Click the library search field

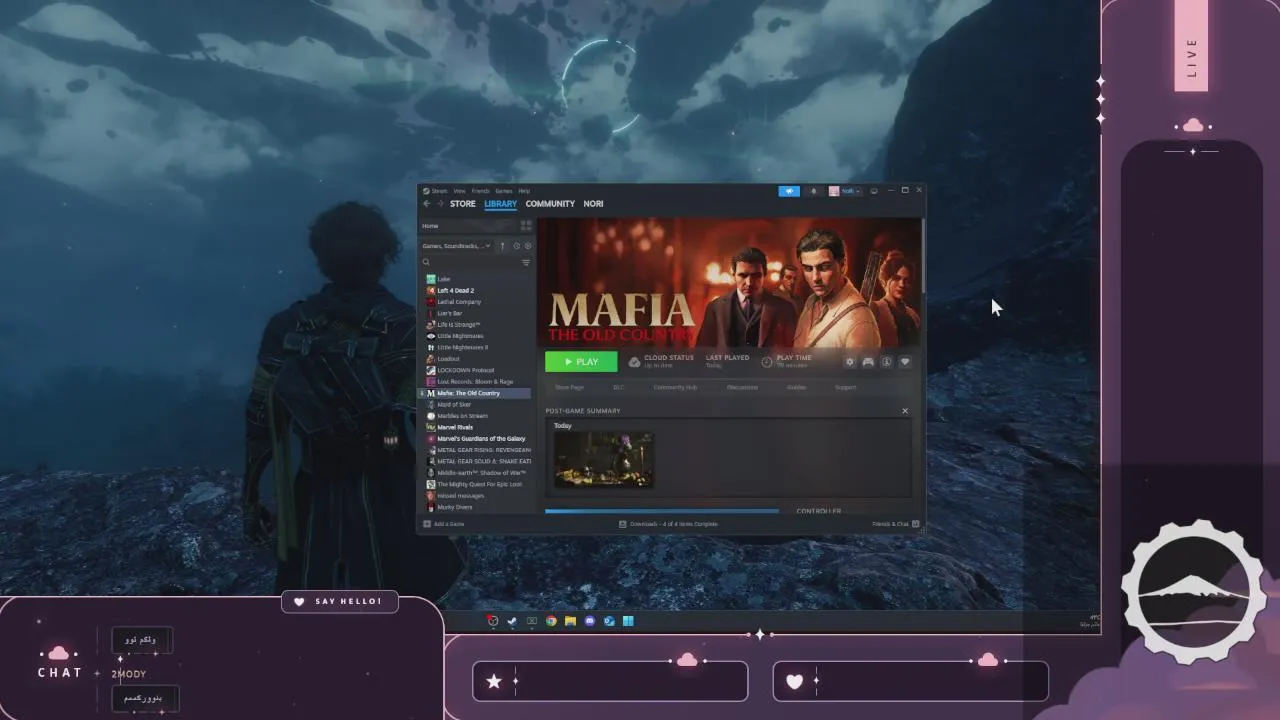click(468, 262)
